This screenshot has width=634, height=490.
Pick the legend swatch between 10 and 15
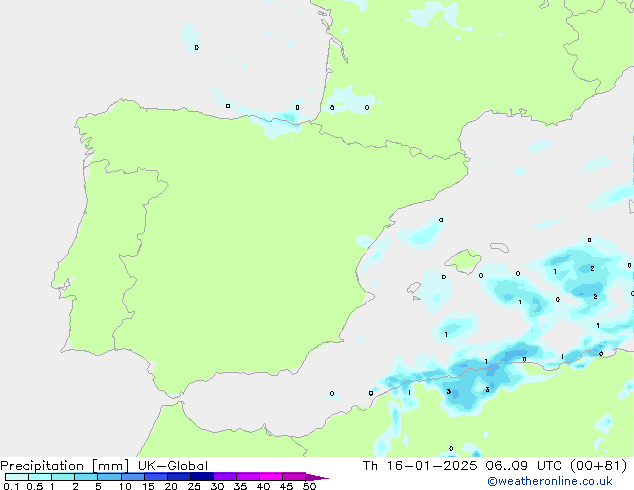point(132,477)
